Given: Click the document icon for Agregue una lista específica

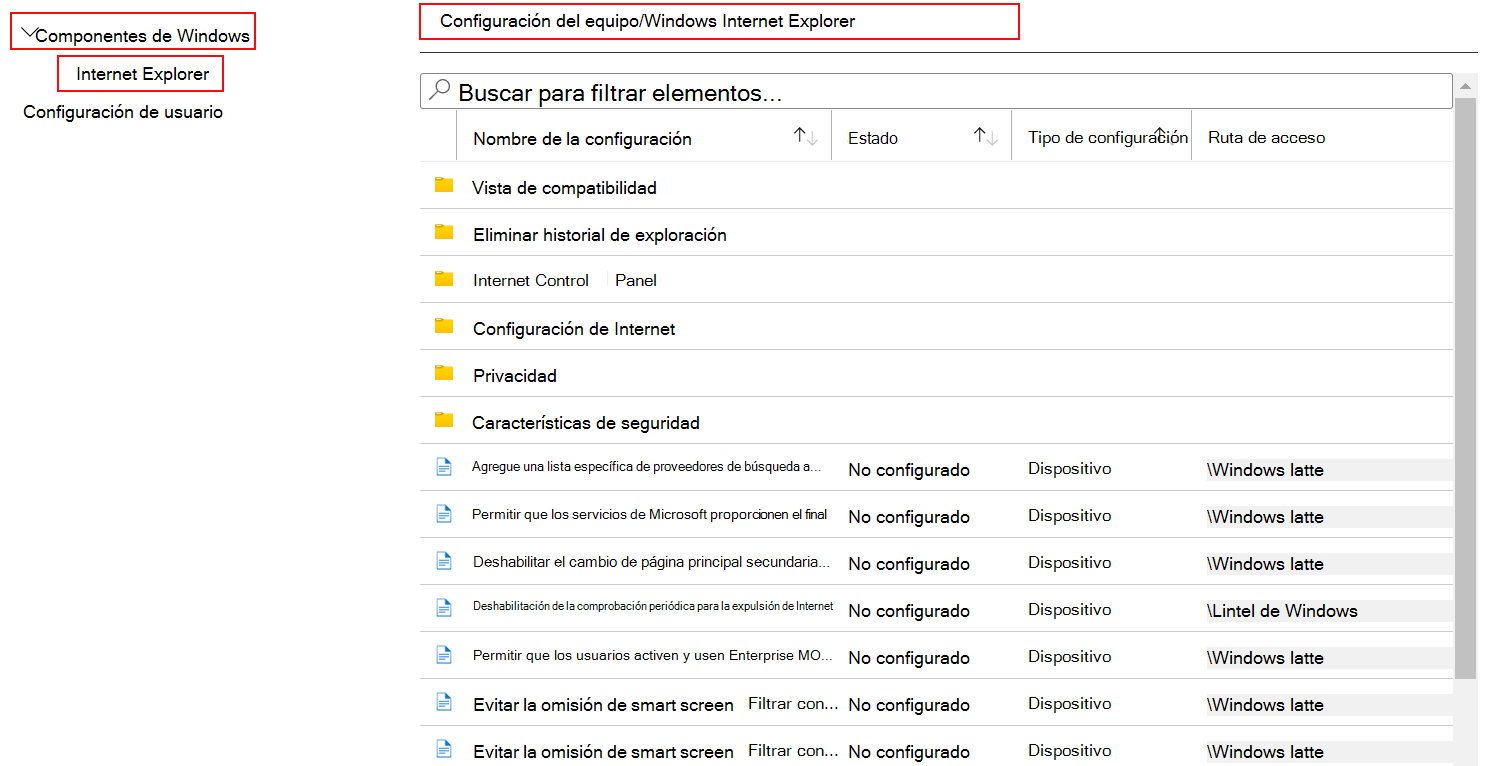Looking at the screenshot, I should tap(444, 467).
